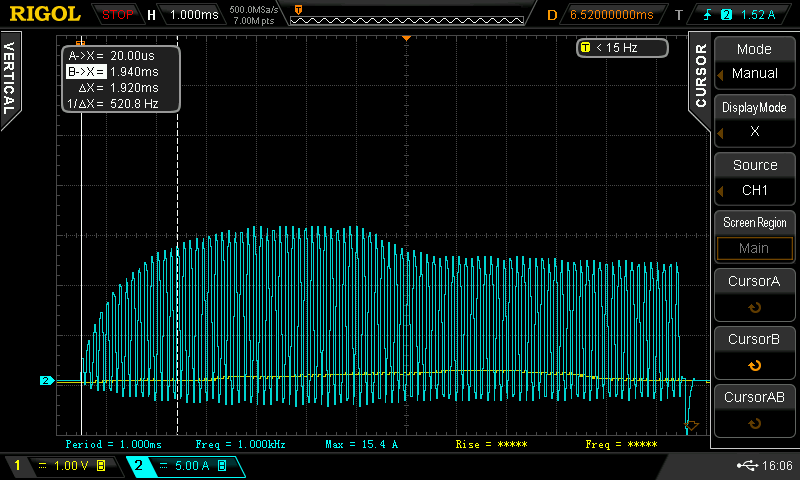Screen dimensions: 800x480
Task: Click the frequency counter < 15 Hz box
Action: pos(622,48)
